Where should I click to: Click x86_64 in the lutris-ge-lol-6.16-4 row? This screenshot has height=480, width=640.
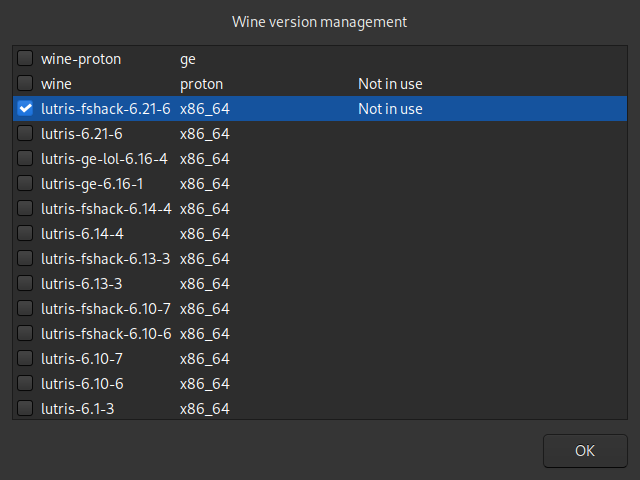pyautogui.click(x=205, y=159)
